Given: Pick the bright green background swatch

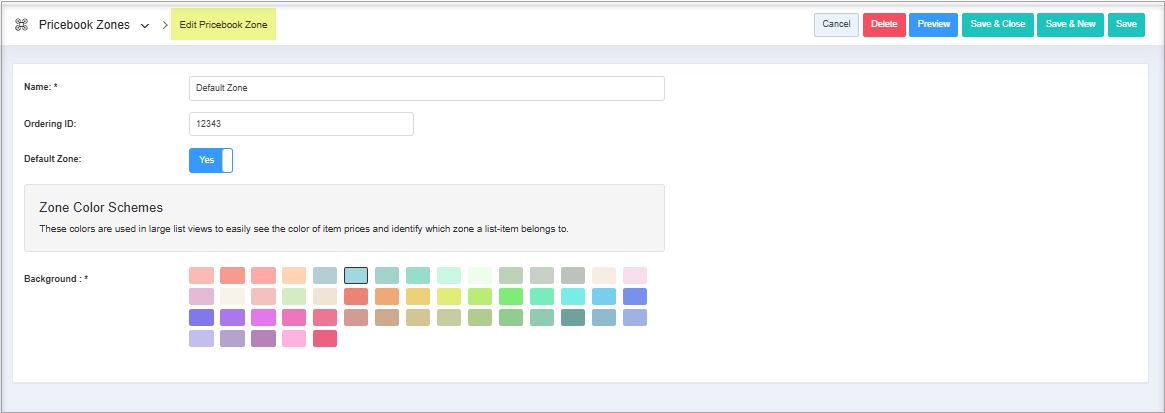Looking at the screenshot, I should (x=511, y=296).
